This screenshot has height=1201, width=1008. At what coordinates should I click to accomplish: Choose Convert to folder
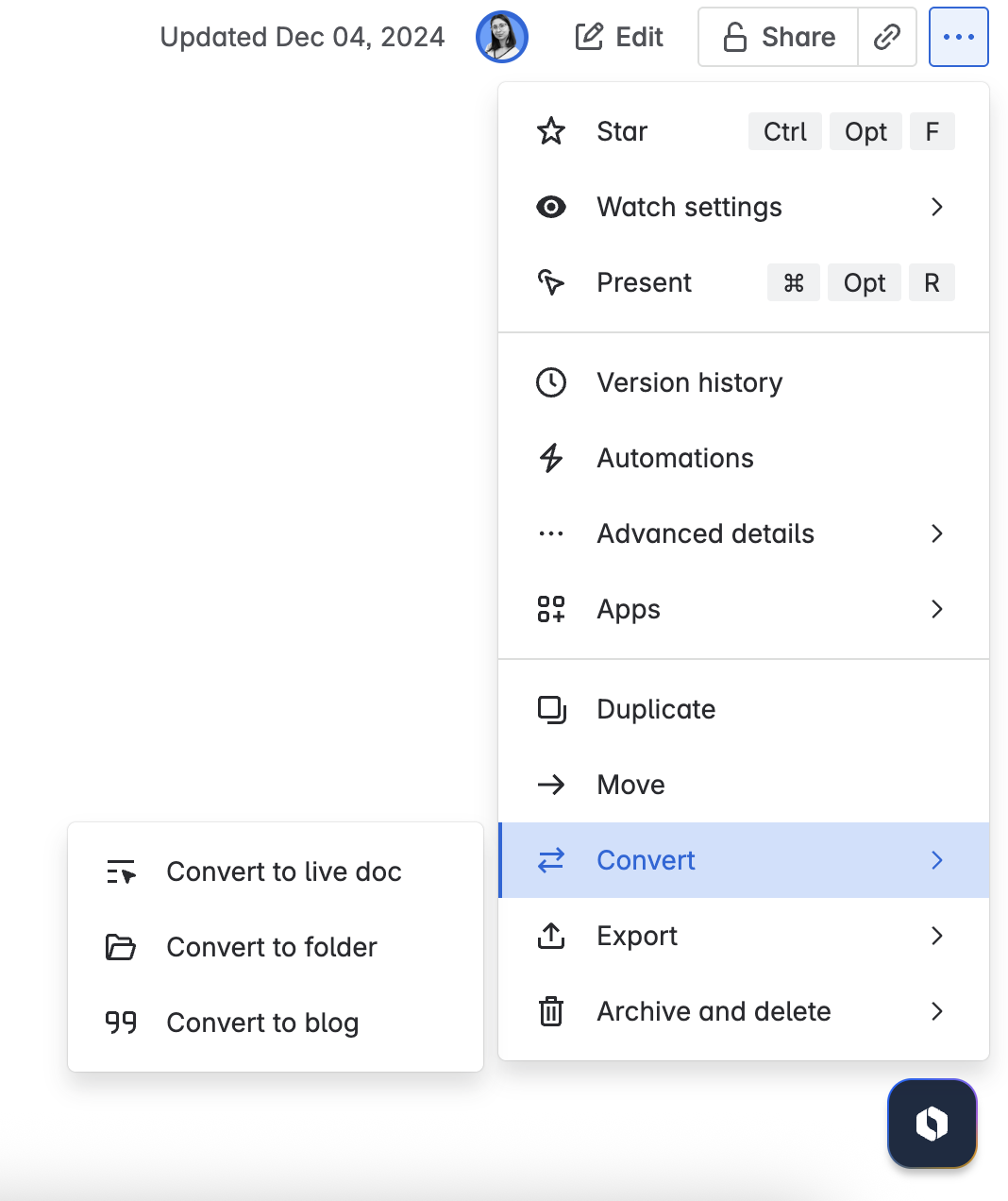click(x=276, y=947)
